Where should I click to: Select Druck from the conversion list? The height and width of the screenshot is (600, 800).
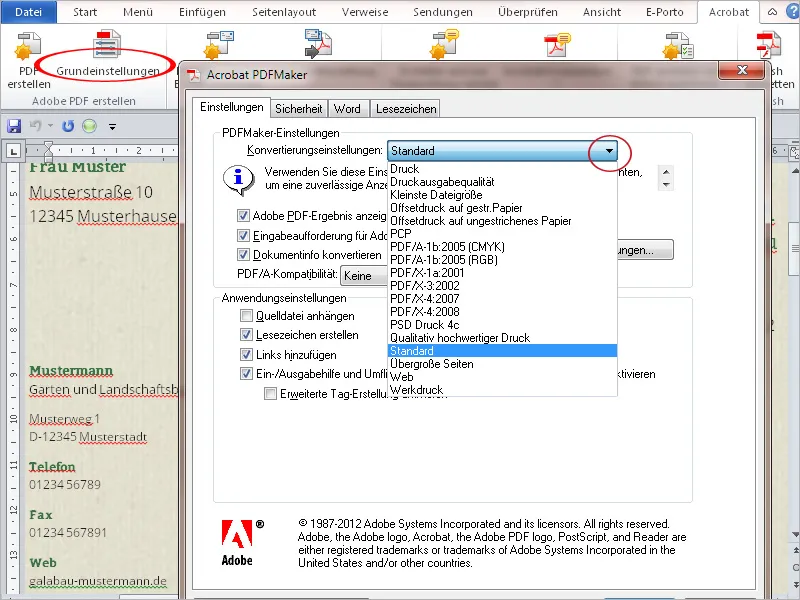502,168
